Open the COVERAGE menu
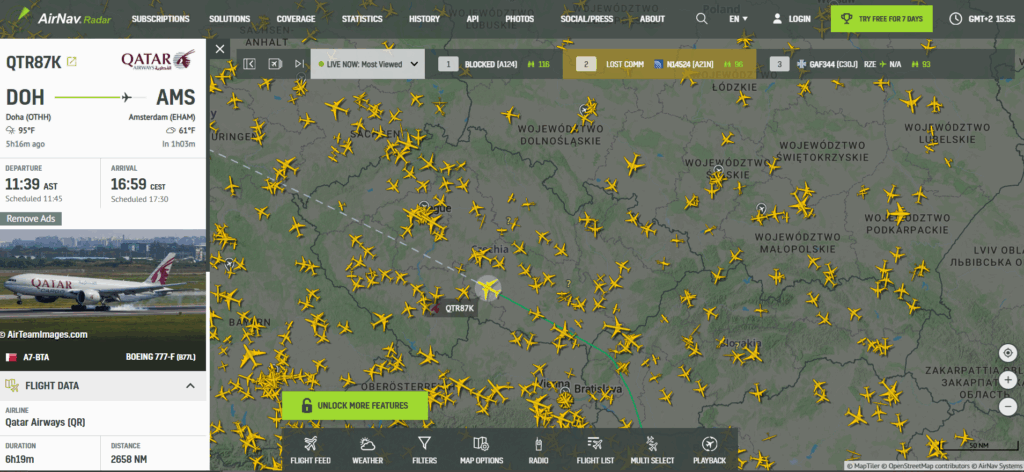The height and width of the screenshot is (472, 1024). tap(296, 19)
